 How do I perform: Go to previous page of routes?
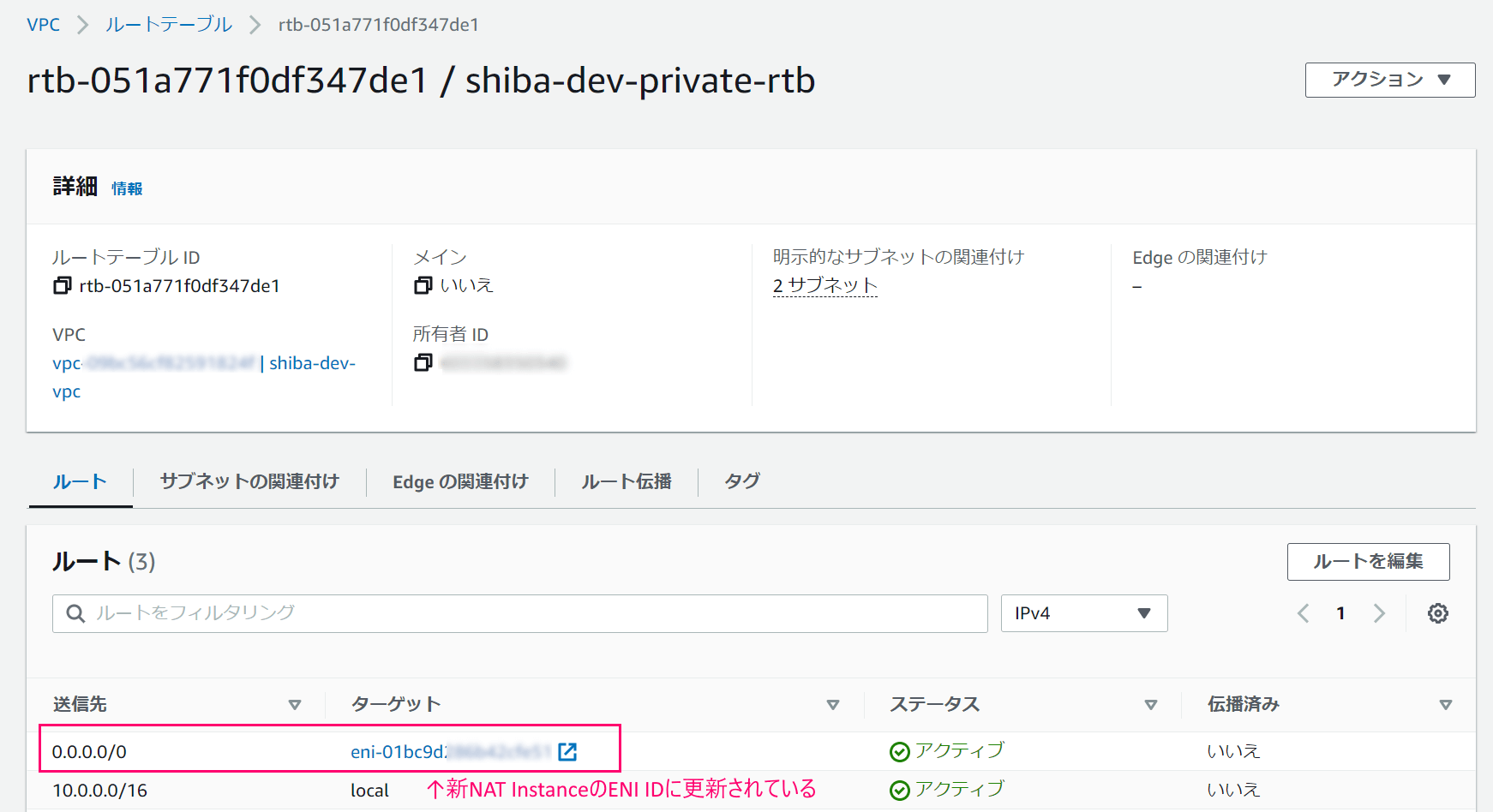pyautogui.click(x=1304, y=613)
